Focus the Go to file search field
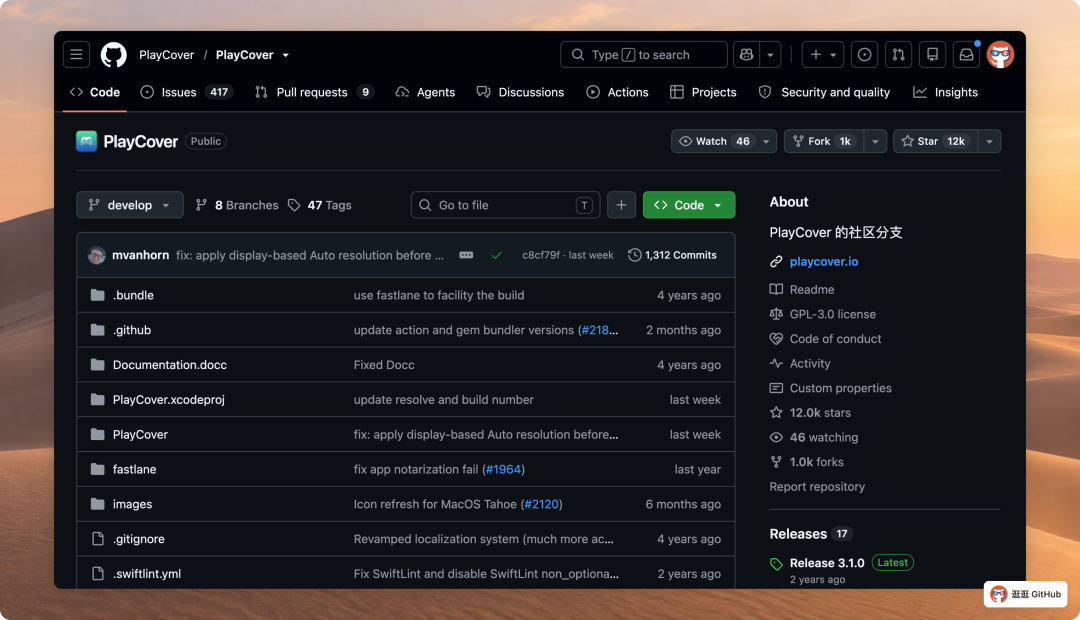Screen dimensions: 1080x620 [x=506, y=205]
